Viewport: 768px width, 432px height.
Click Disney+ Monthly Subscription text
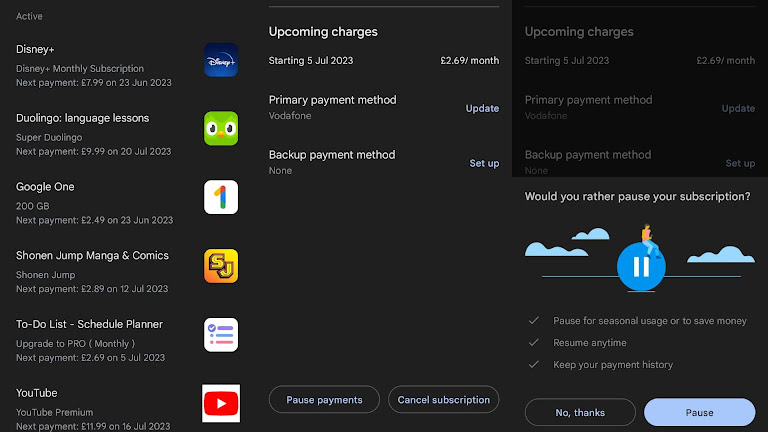point(80,69)
